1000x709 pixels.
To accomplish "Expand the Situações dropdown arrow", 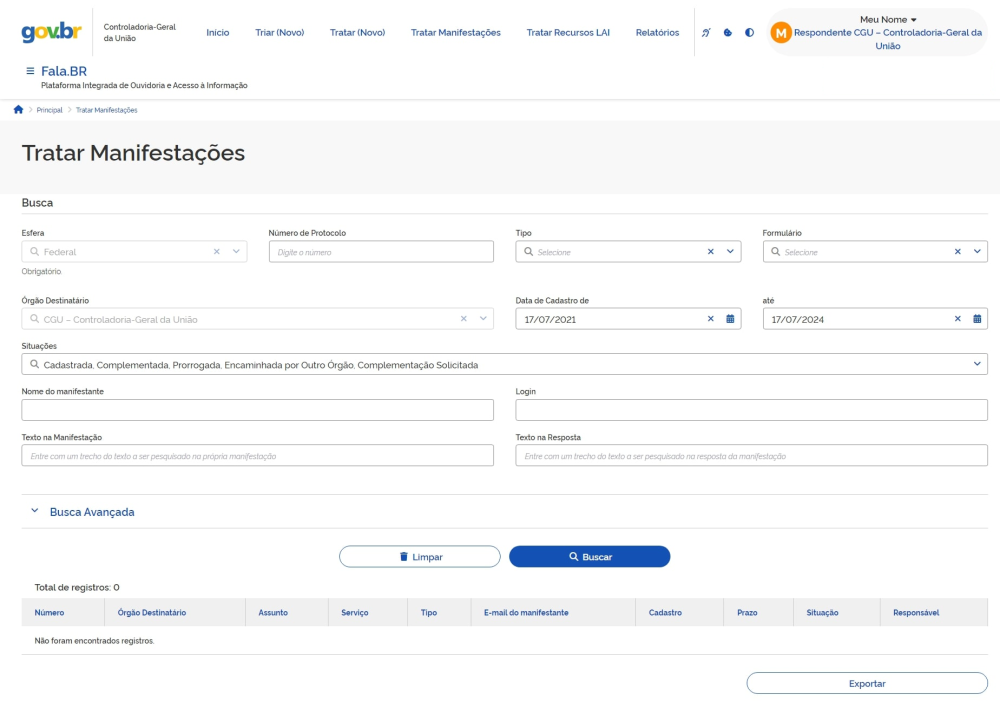I will click(977, 364).
